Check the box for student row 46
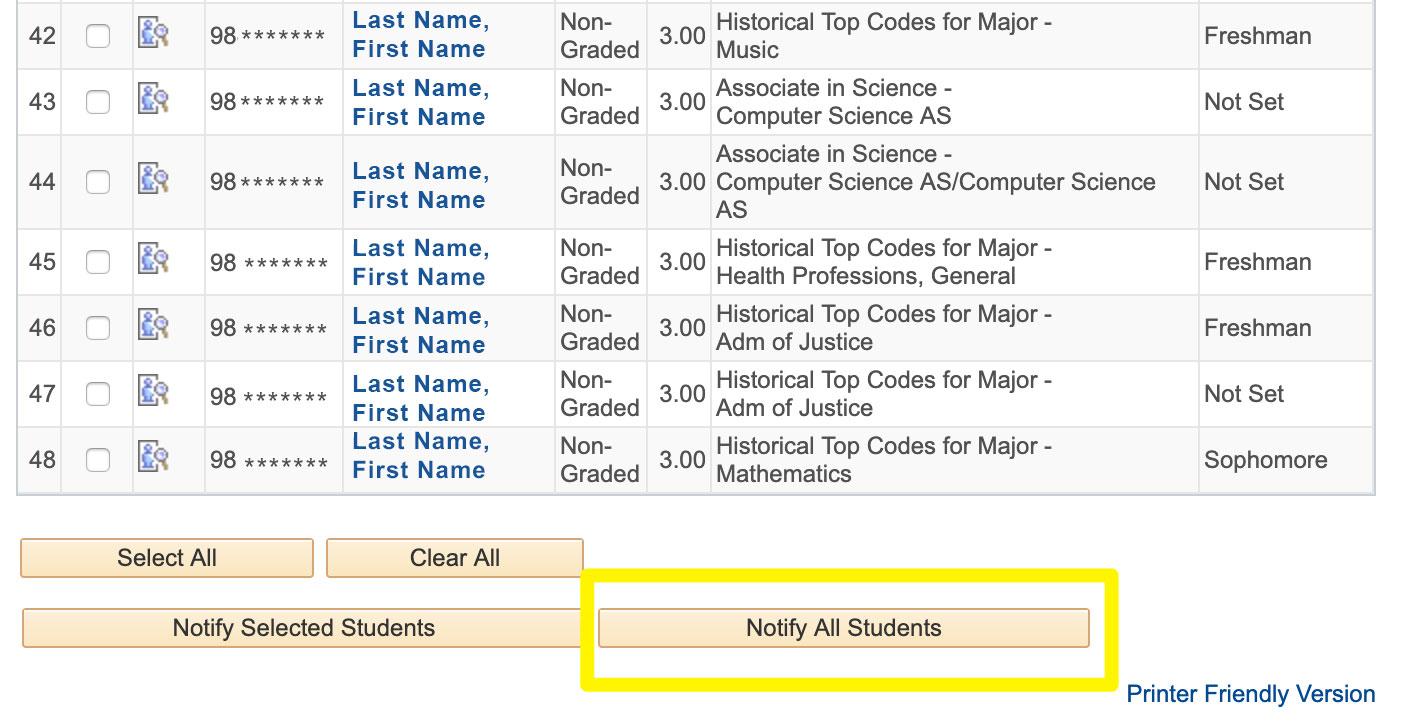 tap(98, 328)
